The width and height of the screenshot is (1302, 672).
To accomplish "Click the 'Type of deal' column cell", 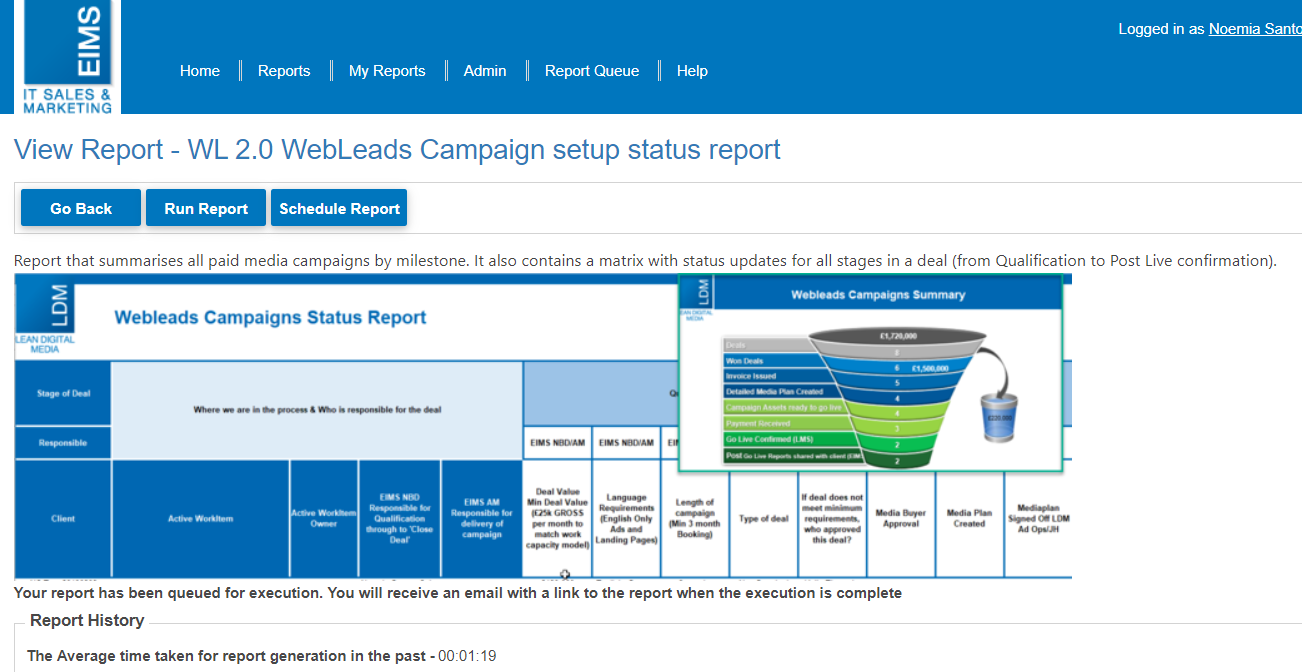I will pyautogui.click(x=764, y=518).
